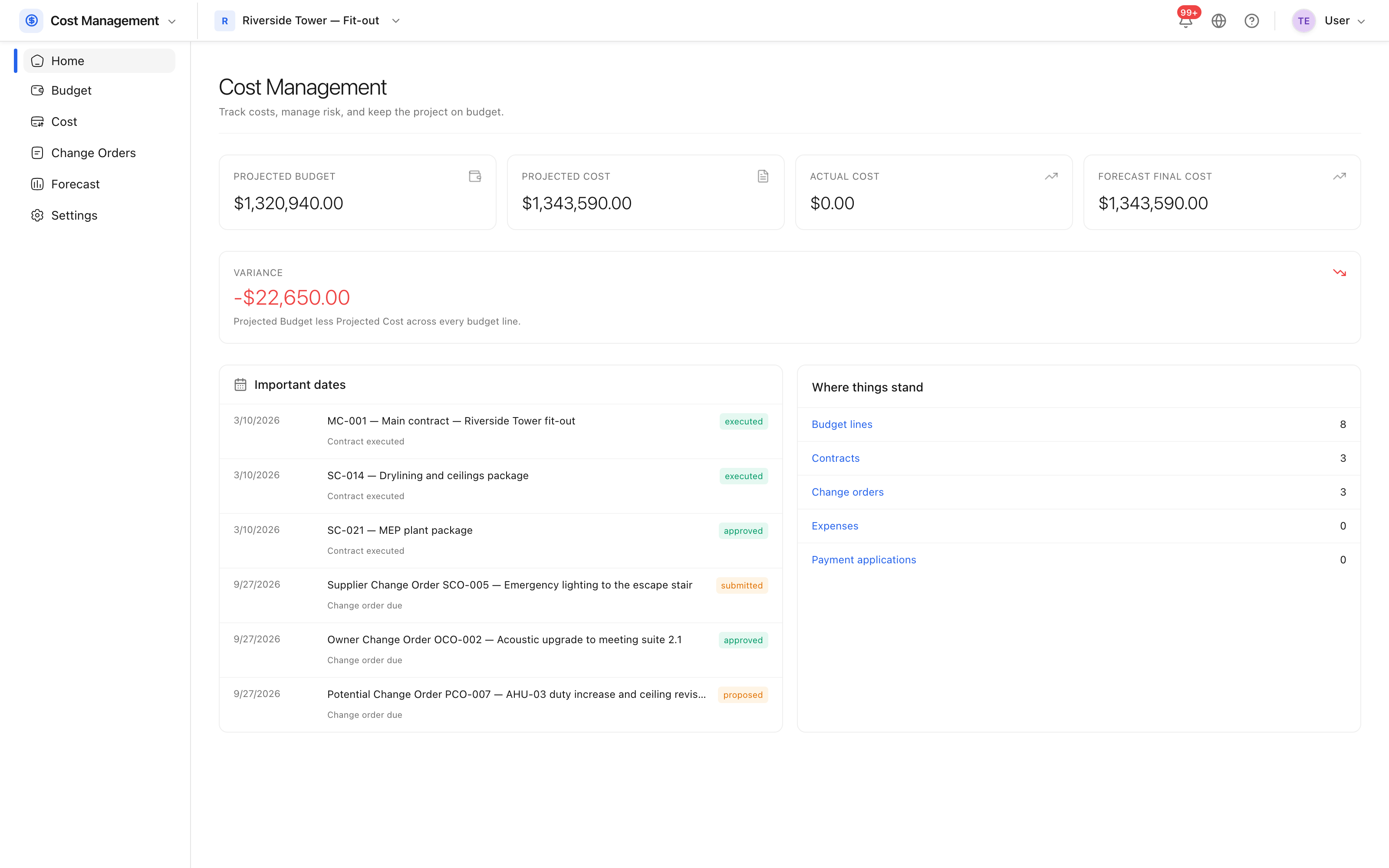The width and height of the screenshot is (1389, 868).
Task: Select MC-001 — Main contract row title
Action: 451,421
